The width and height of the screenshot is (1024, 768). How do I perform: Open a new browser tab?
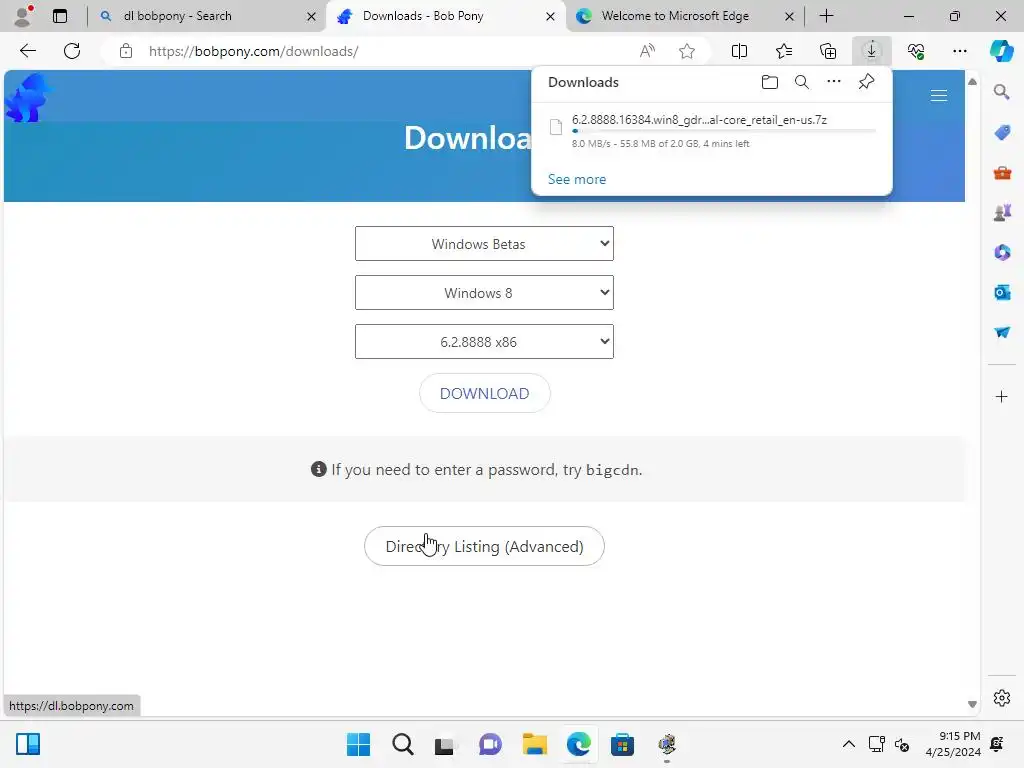pyautogui.click(x=826, y=16)
